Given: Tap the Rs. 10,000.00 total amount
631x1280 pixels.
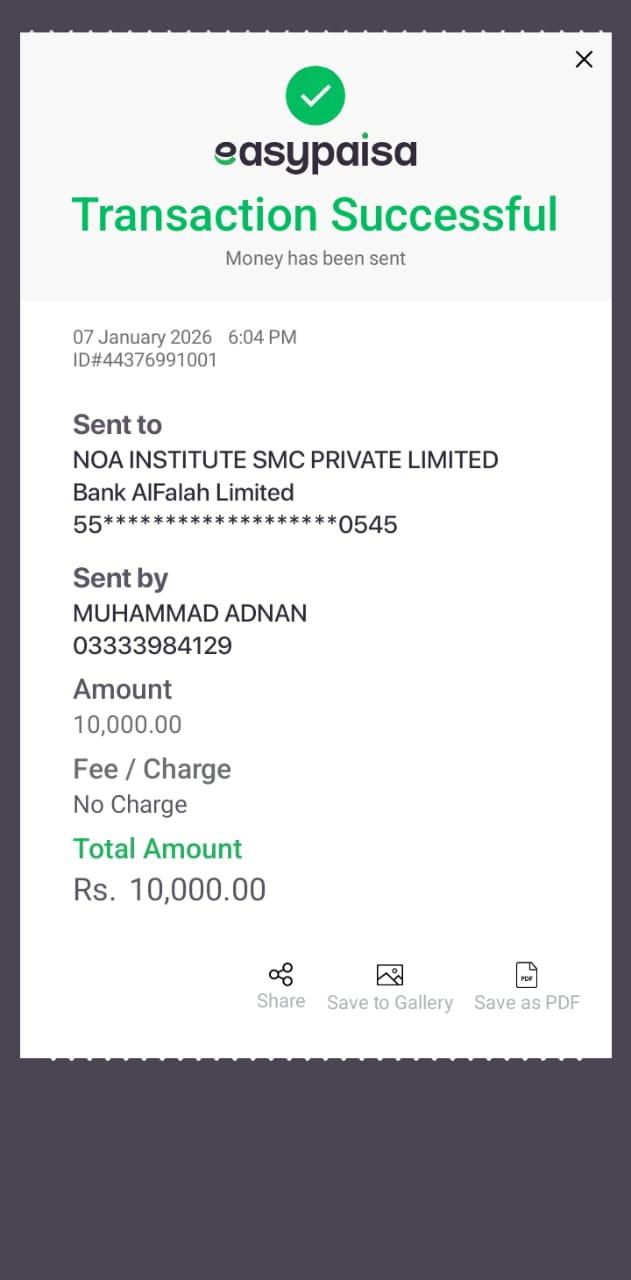Looking at the screenshot, I should 170,889.
